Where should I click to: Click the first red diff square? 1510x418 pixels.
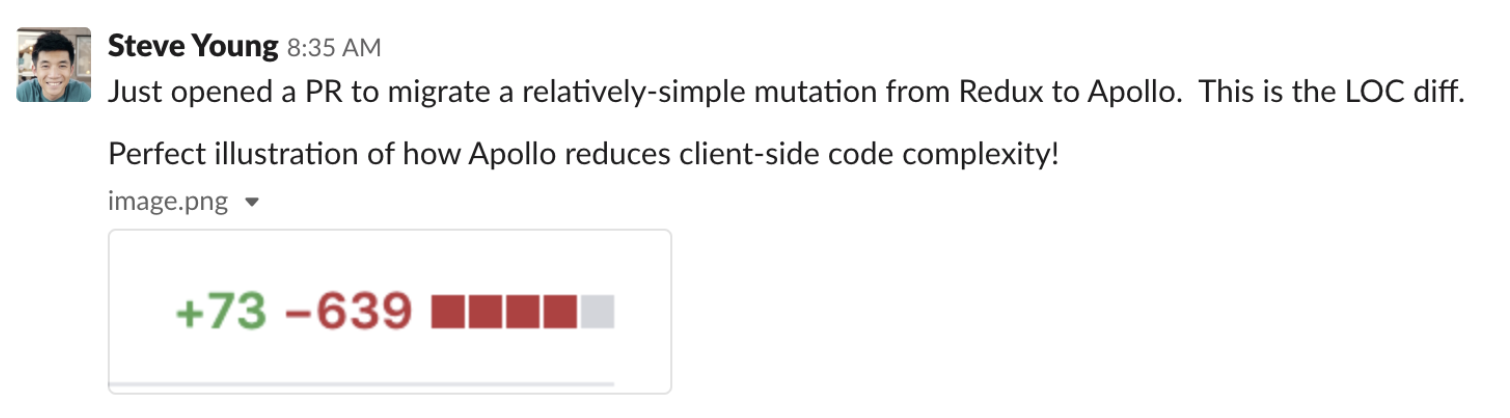coord(448,312)
